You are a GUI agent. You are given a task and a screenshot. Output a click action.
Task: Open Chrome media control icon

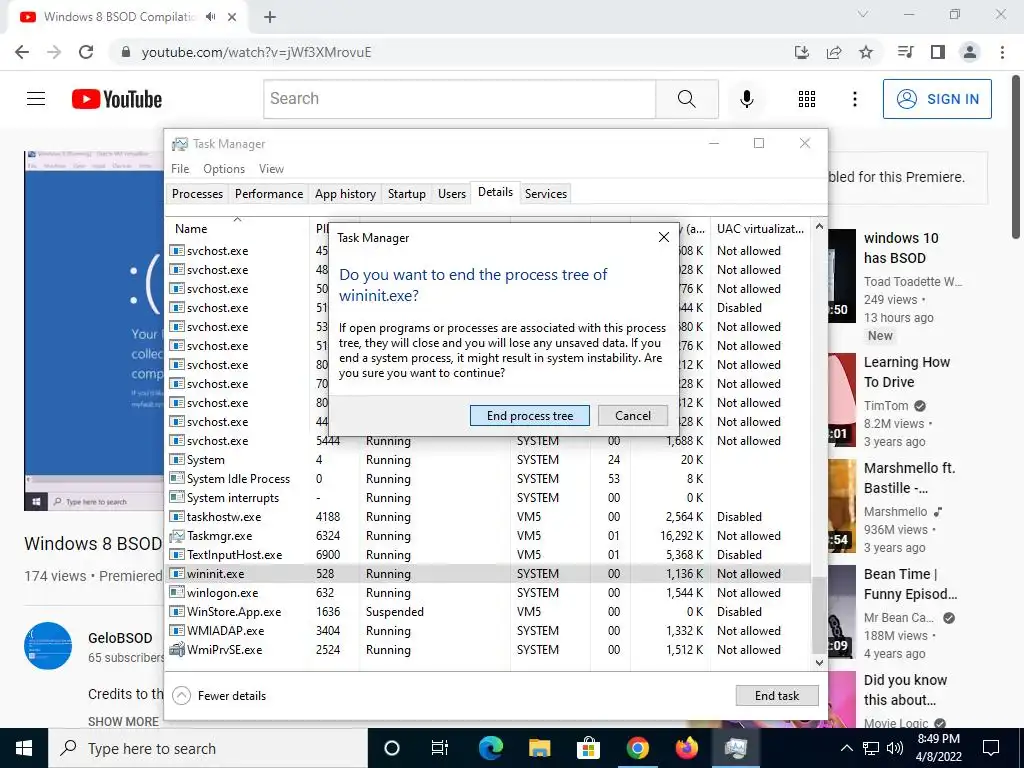905,52
